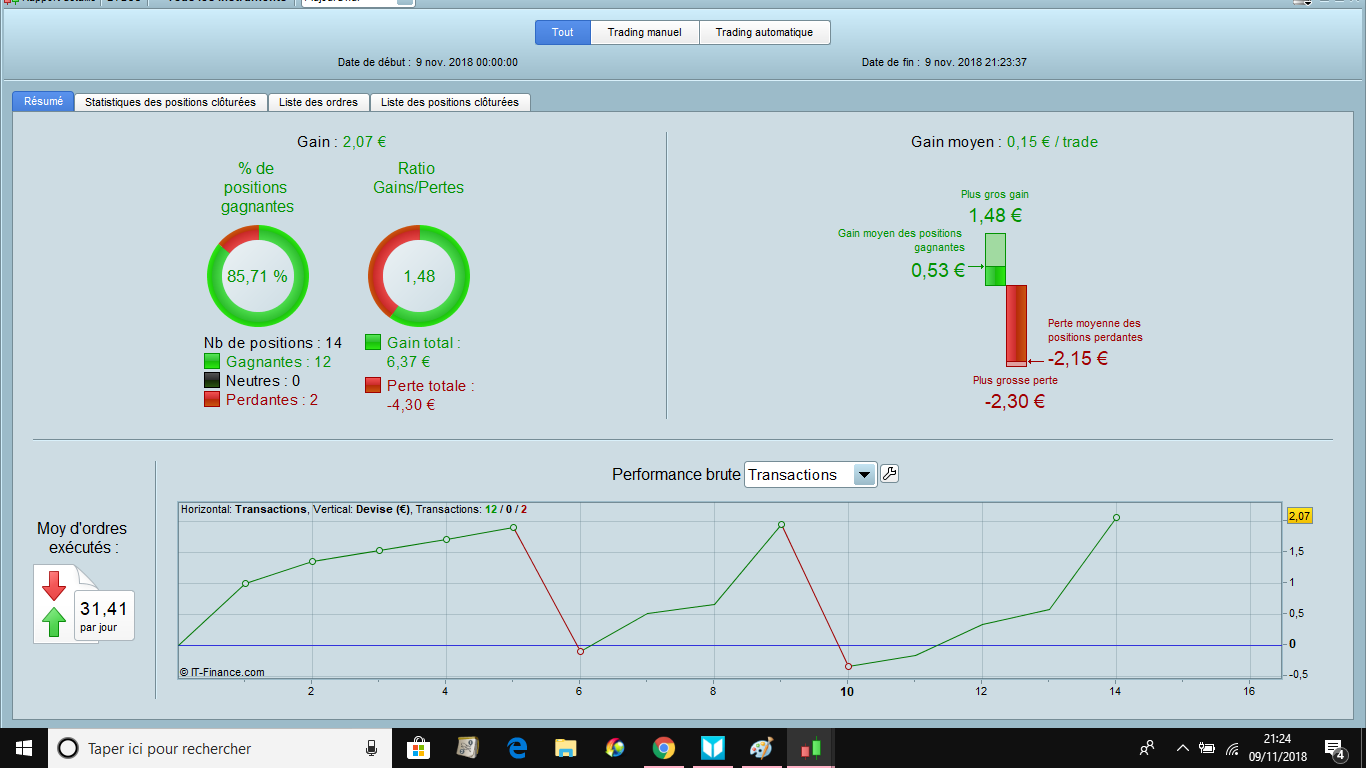Open the period dropdown at window top
1366x768 pixels.
click(x=356, y=2)
